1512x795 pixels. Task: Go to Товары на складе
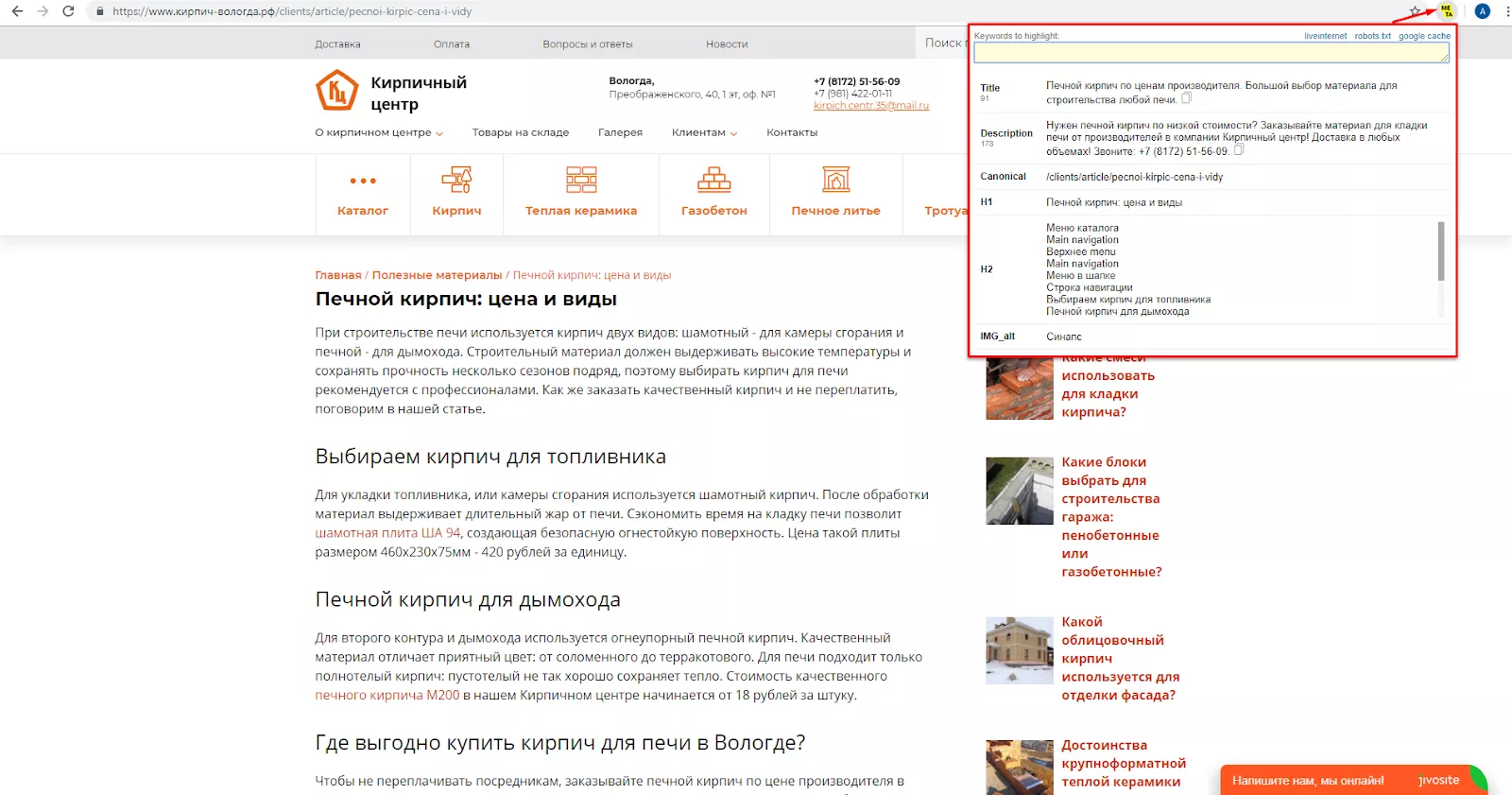[521, 133]
